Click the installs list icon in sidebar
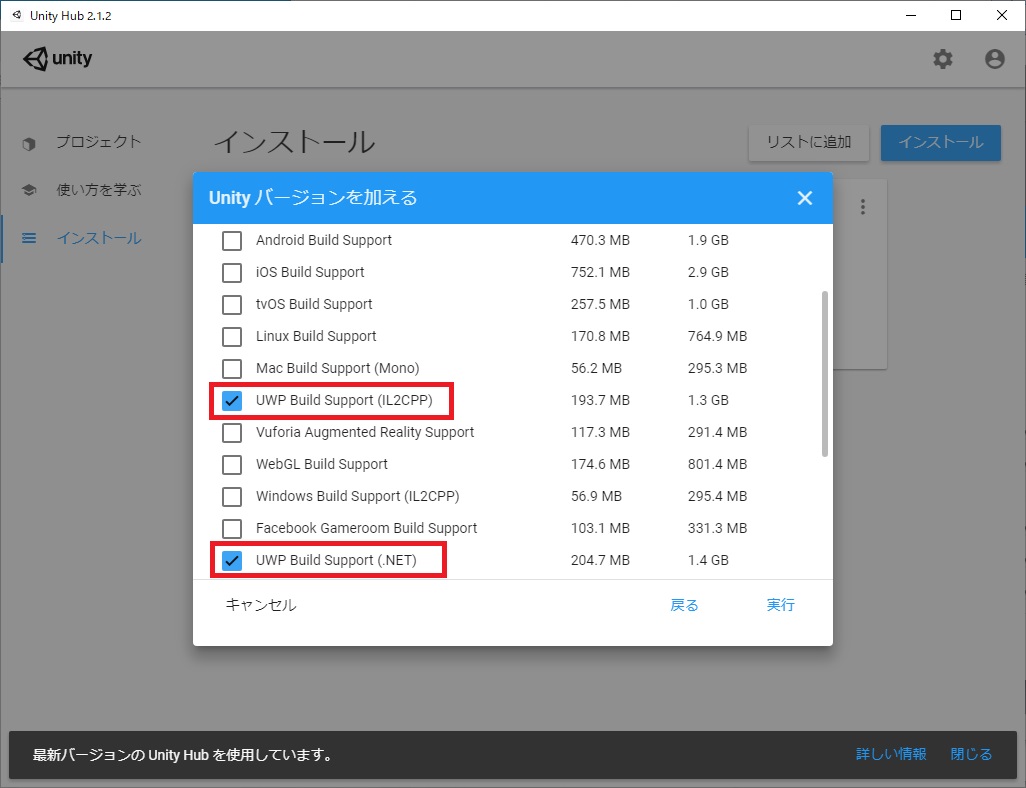The image size is (1026, 788). 29,238
